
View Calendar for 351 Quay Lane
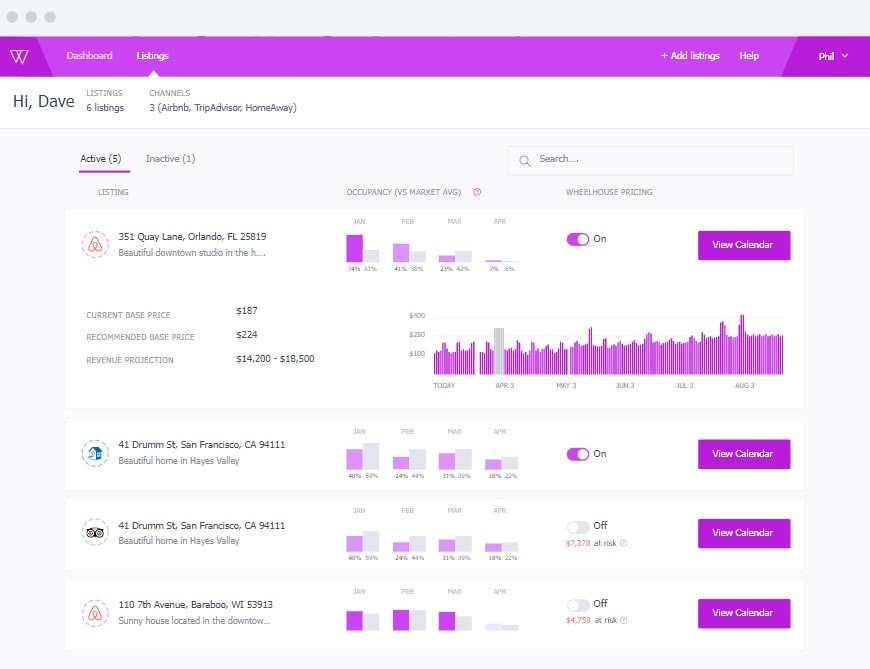[743, 245]
